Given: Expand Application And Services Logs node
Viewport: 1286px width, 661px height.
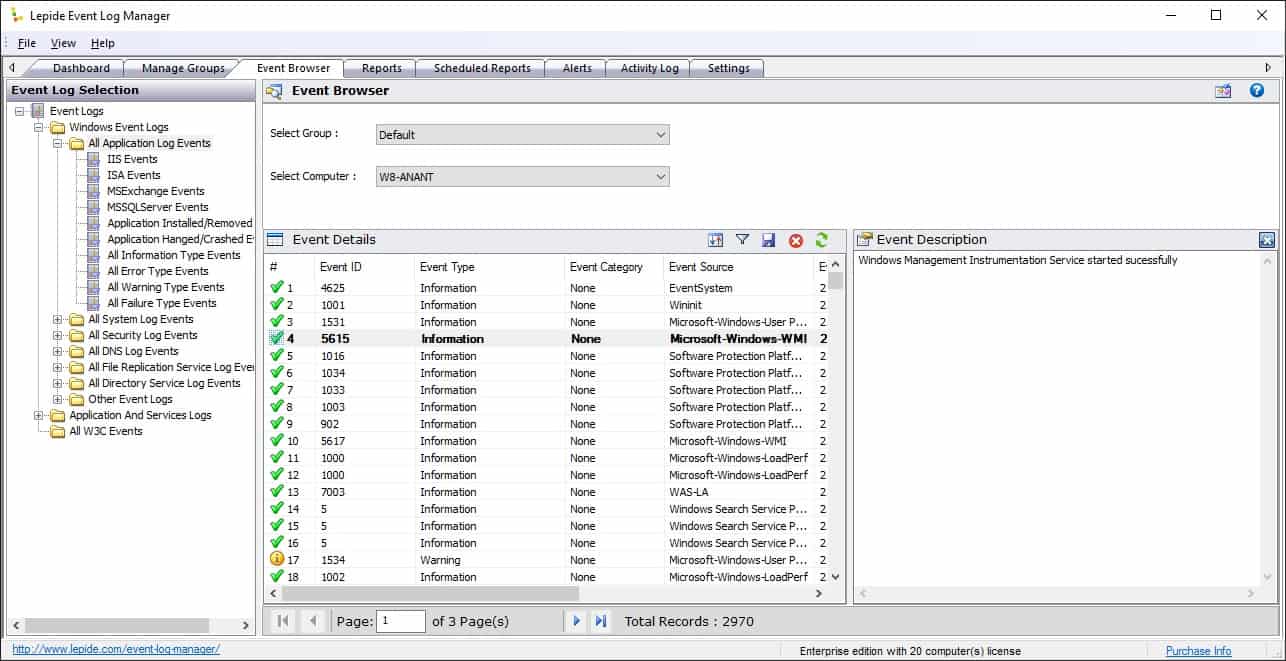Looking at the screenshot, I should coord(39,415).
